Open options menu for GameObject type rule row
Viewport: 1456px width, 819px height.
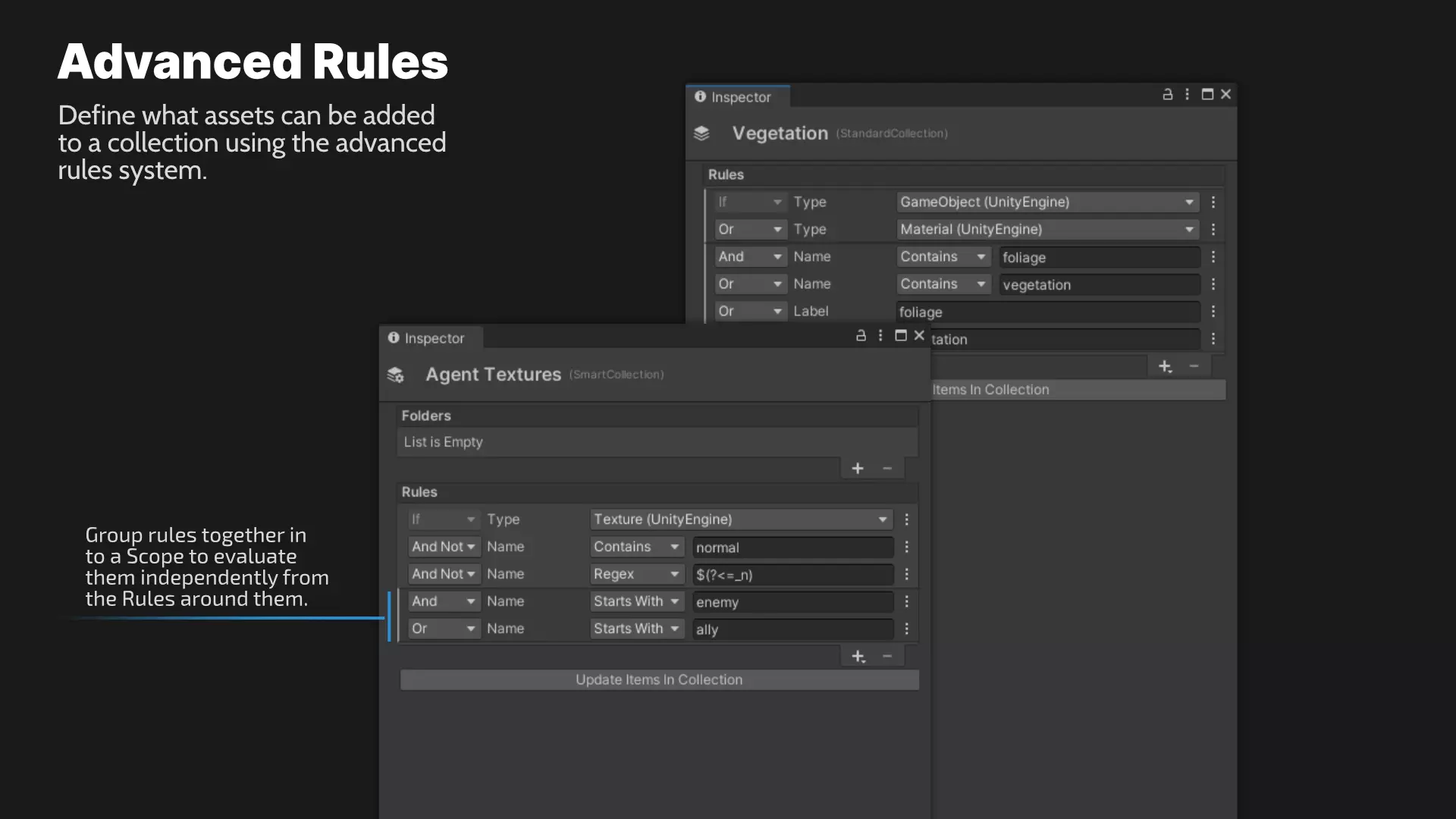click(x=1213, y=202)
